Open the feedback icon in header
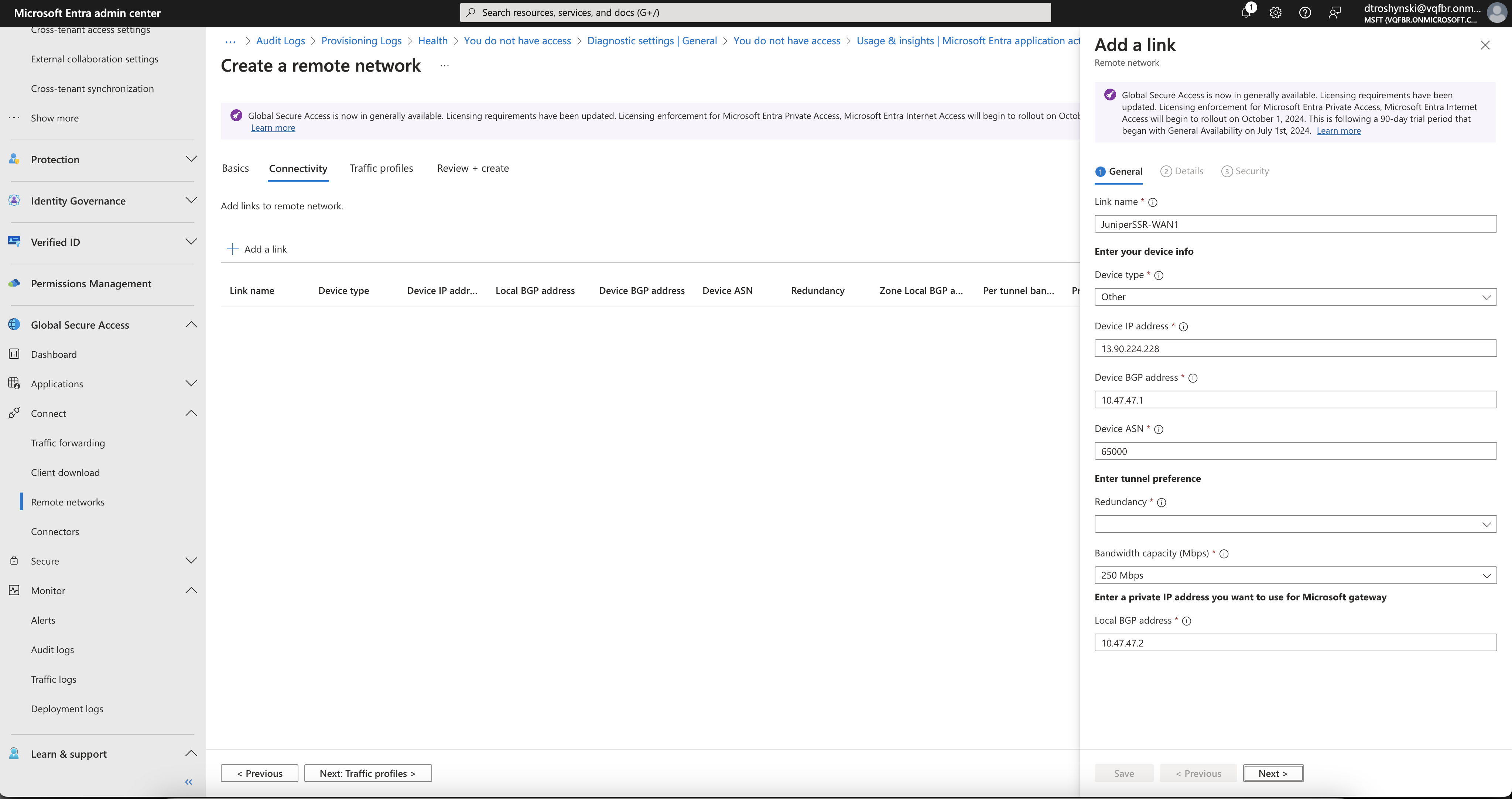This screenshot has height=799, width=1512. click(x=1334, y=12)
